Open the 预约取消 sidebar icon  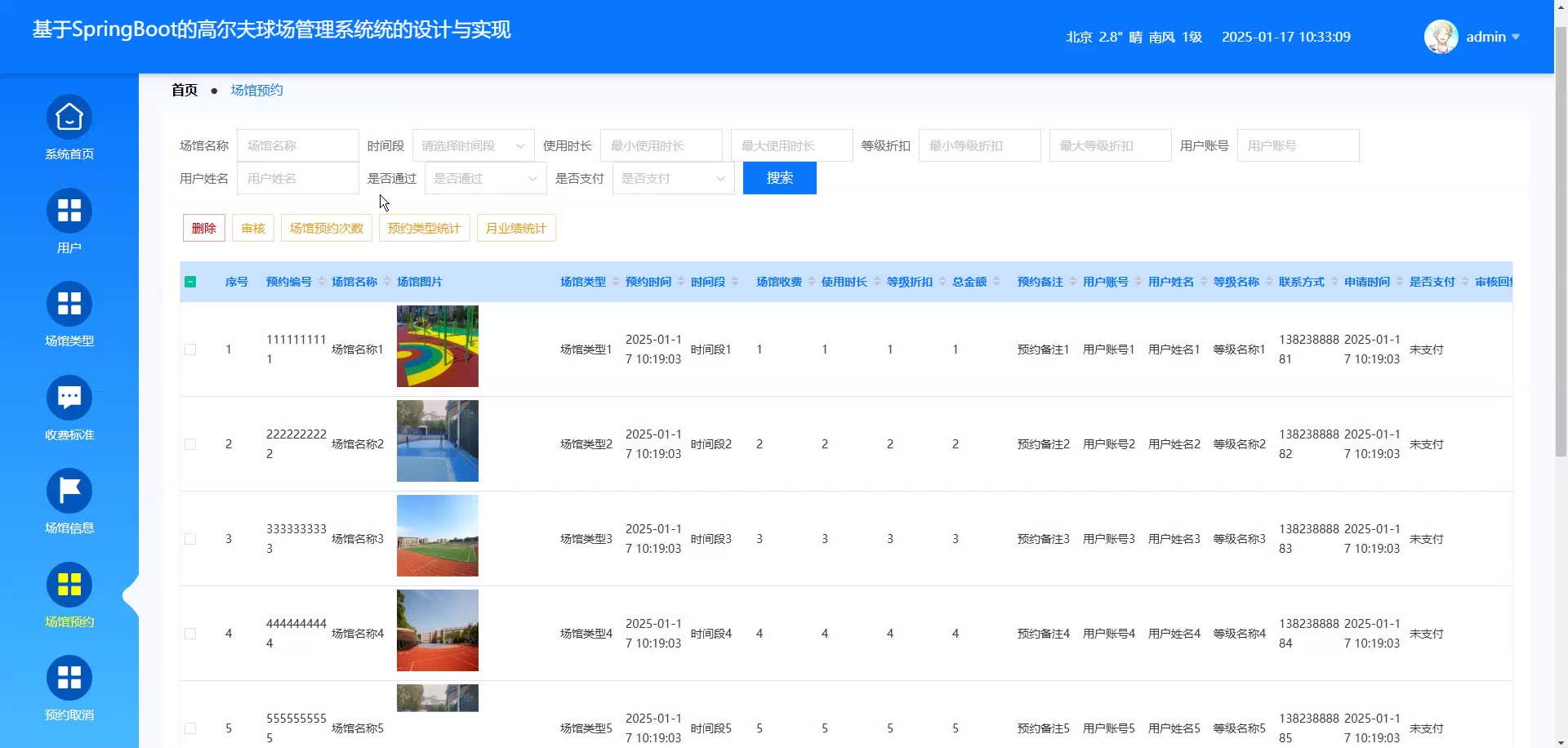click(69, 679)
